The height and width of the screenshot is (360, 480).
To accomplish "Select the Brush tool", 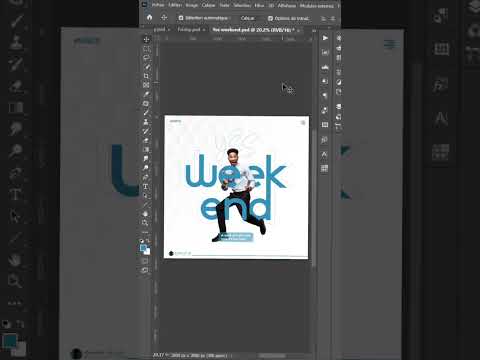I will click(x=146, y=112).
